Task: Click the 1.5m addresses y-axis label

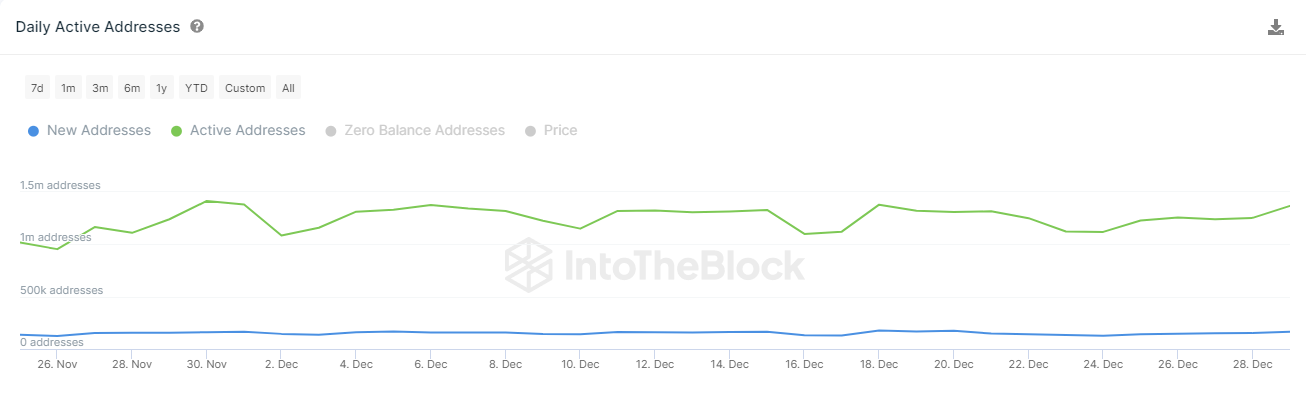Action: [x=60, y=185]
